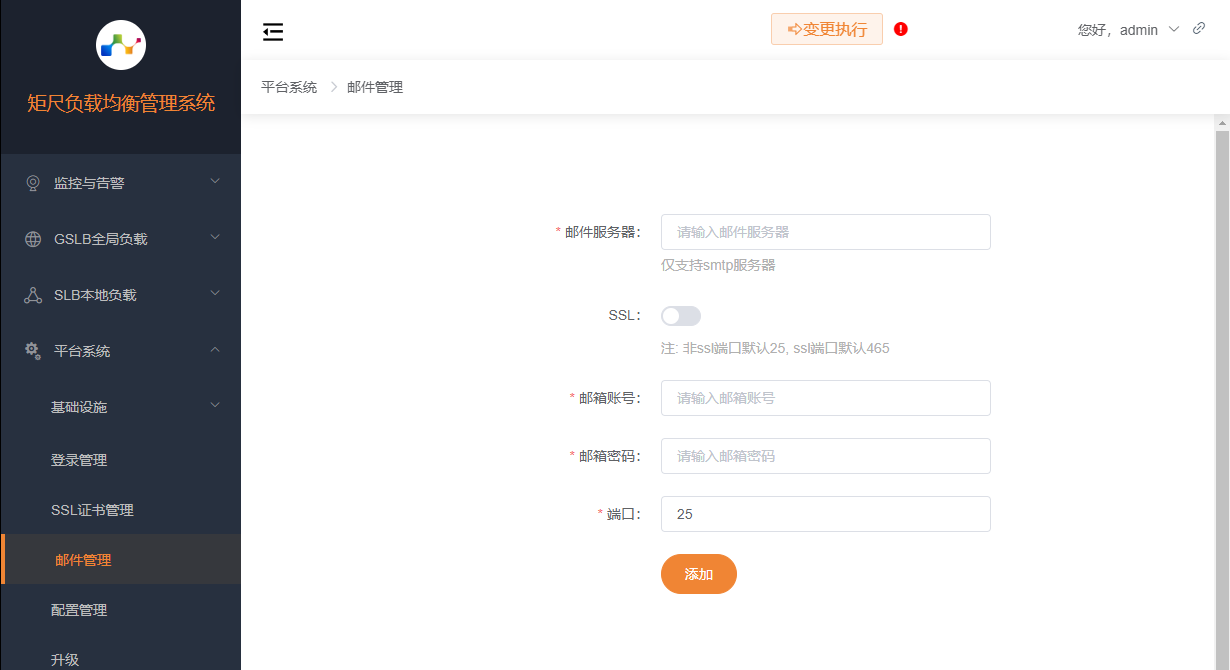Screen dimensions: 1230x670
Task: Toggle SSL off after enabling
Action: pos(680,315)
